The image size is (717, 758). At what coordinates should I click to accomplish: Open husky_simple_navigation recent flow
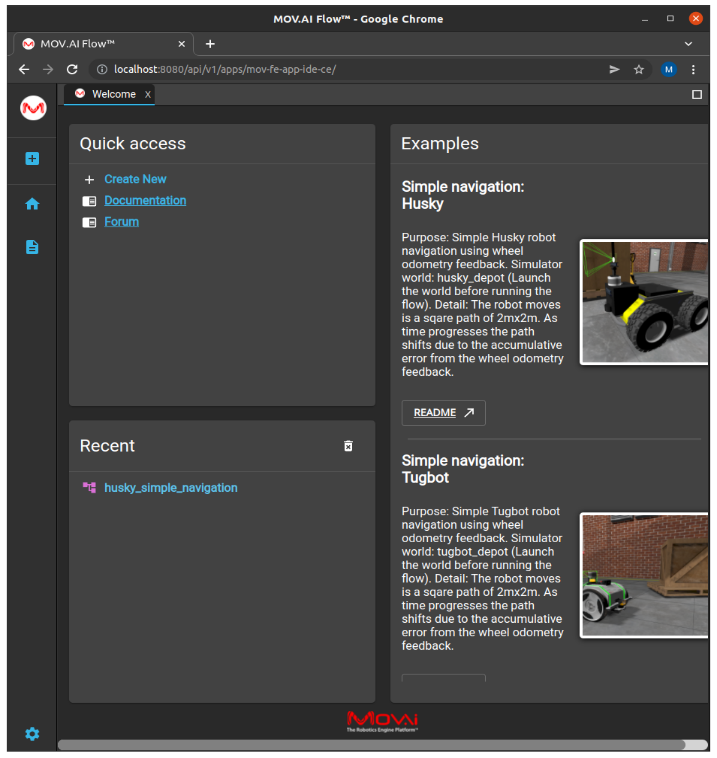pyautogui.click(x=171, y=488)
